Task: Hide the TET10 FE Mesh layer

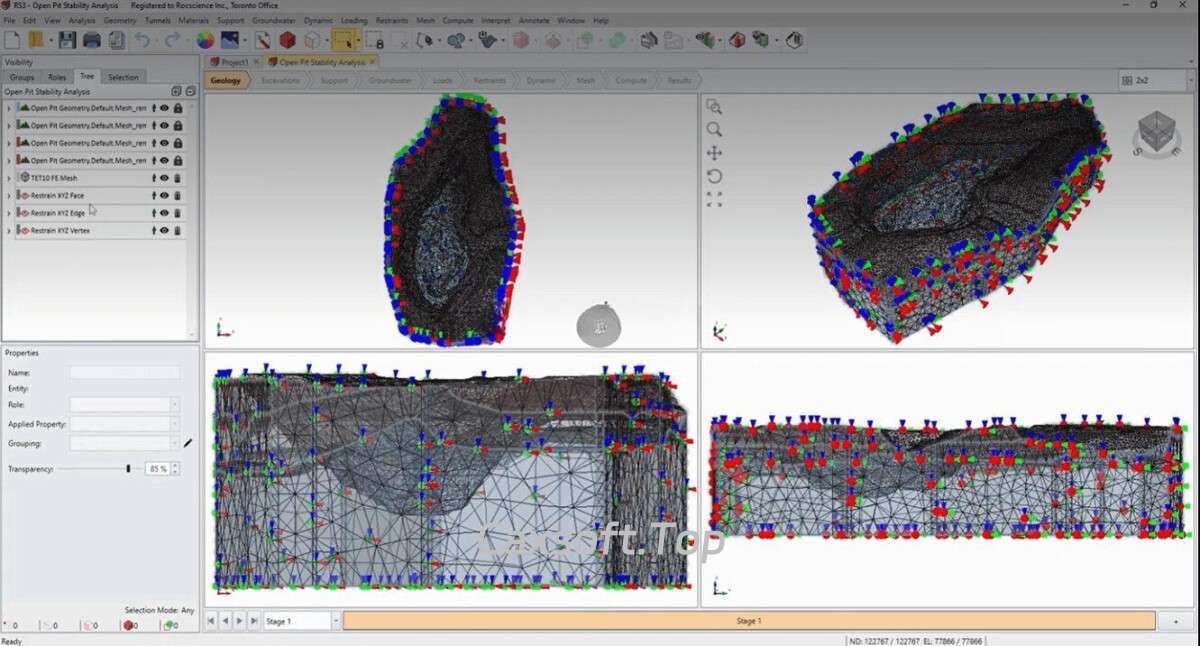Action: coord(165,178)
